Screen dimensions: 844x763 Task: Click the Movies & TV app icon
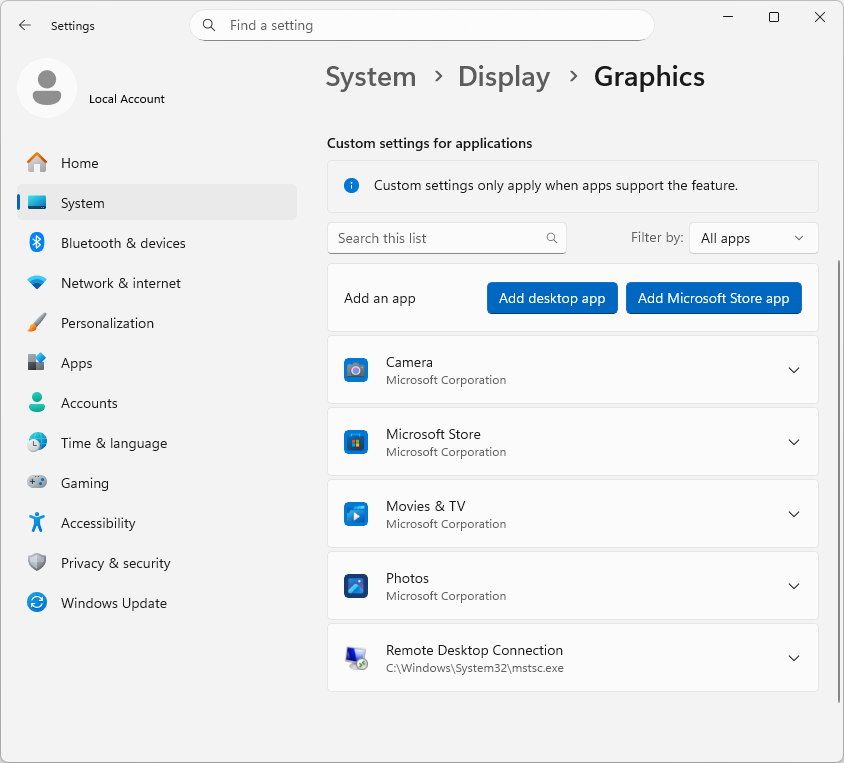coord(356,514)
